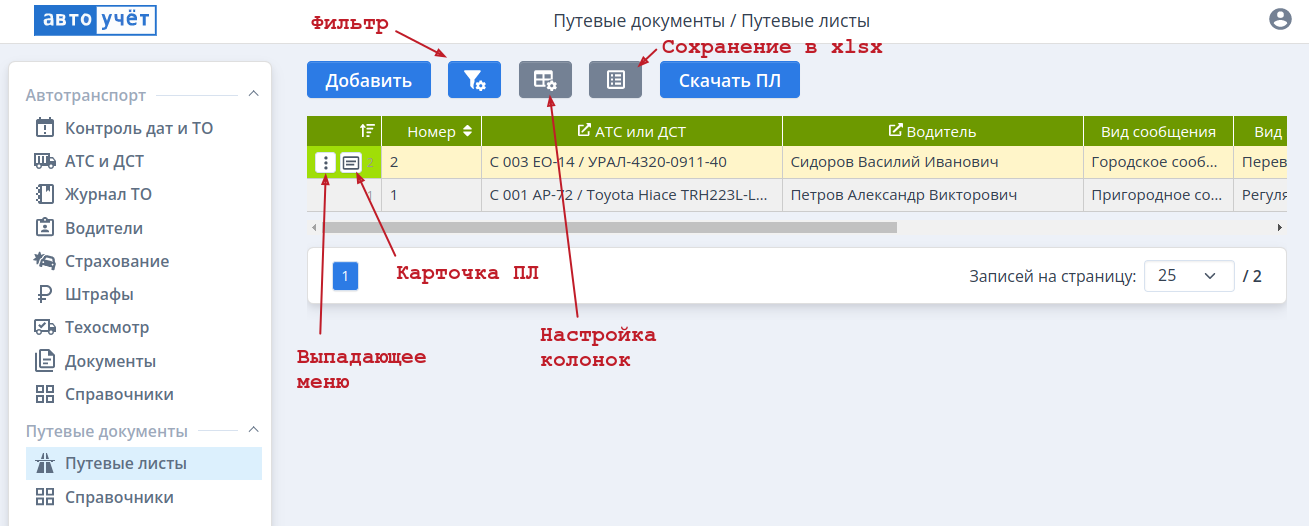The image size is (1309, 526).
Task: Click the Пригородное сообщение cell
Action: point(1158,195)
